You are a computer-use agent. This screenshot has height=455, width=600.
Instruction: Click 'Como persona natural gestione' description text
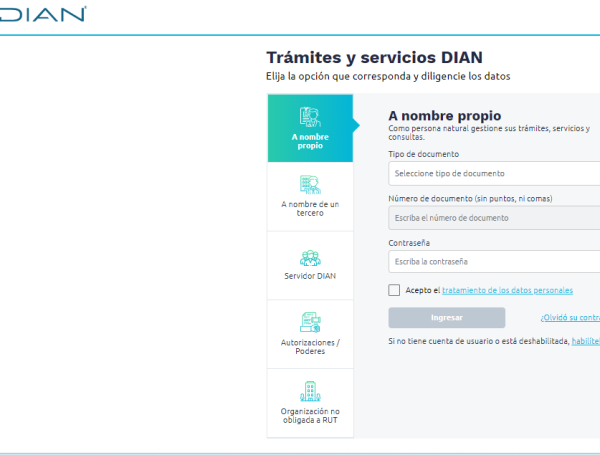pyautogui.click(x=489, y=132)
